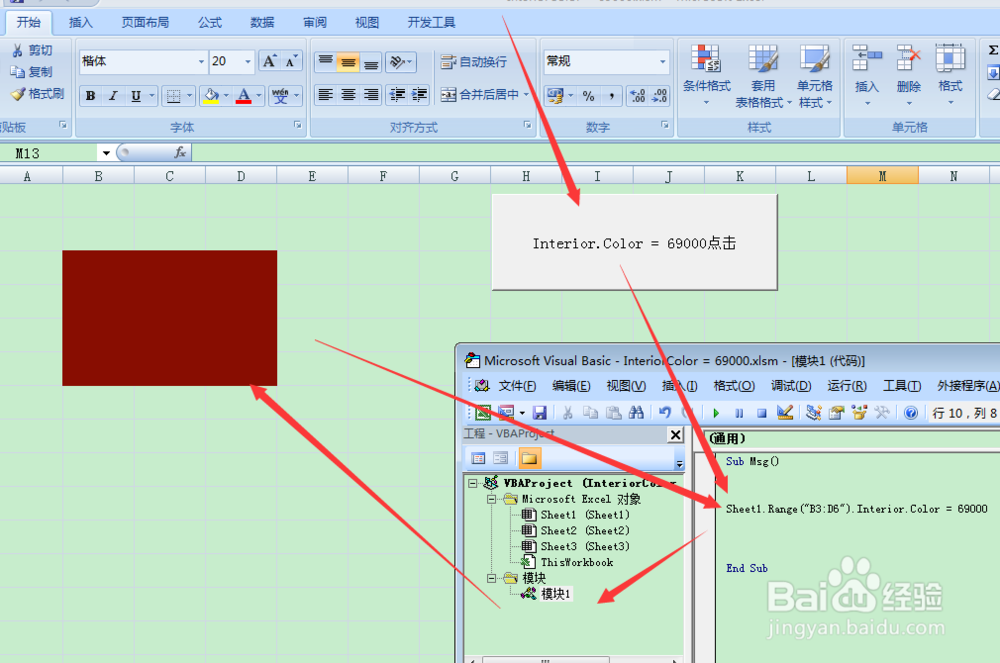The height and width of the screenshot is (663, 1000).
Task: Decrease font size with the small A icon
Action: (291, 61)
